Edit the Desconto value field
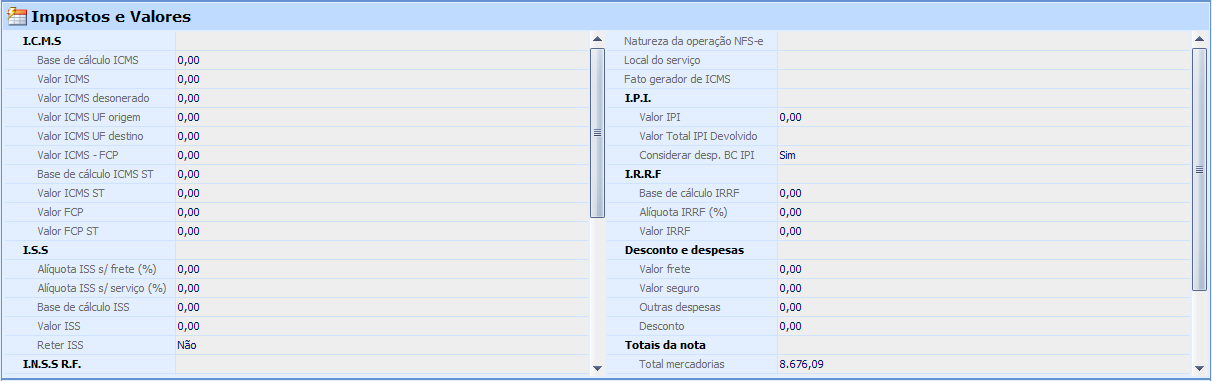1212x381 pixels. (x=984, y=326)
